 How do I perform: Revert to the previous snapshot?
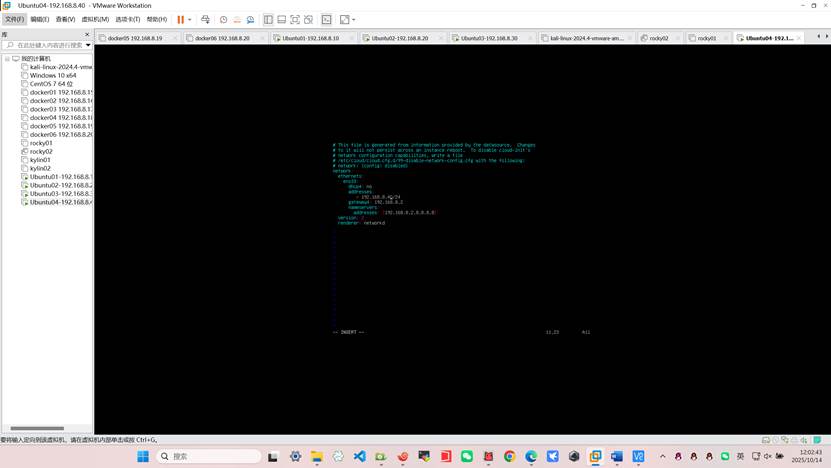(237, 20)
